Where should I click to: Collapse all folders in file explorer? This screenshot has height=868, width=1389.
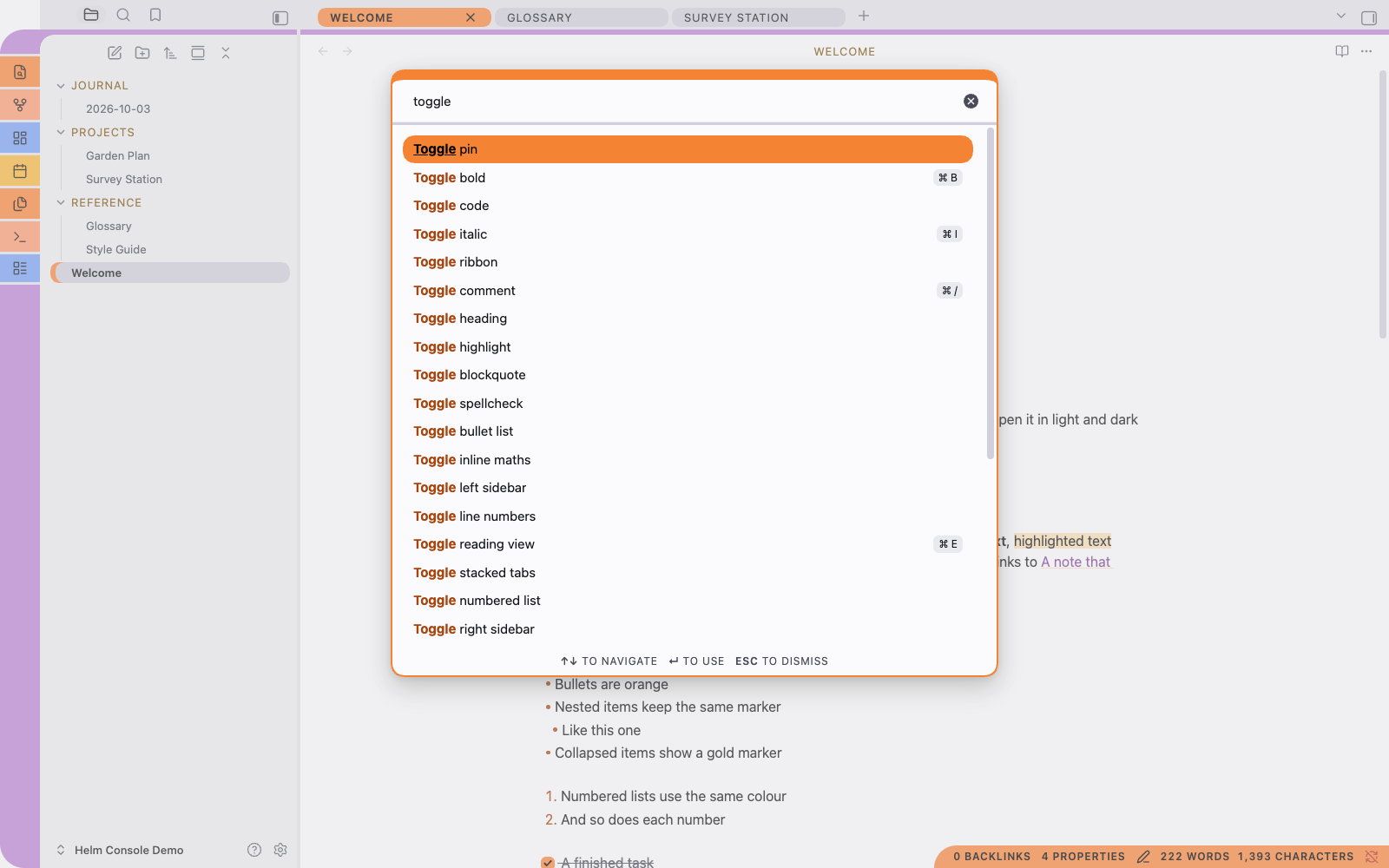coord(226,53)
